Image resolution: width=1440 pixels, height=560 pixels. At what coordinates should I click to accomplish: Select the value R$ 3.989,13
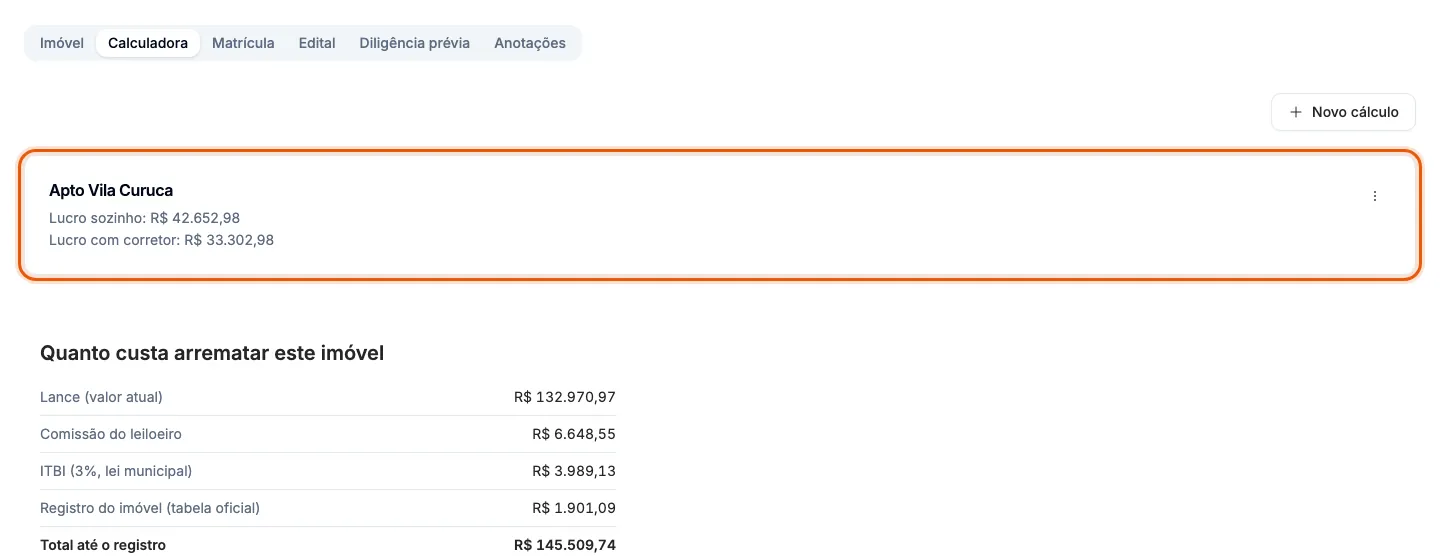coord(574,471)
